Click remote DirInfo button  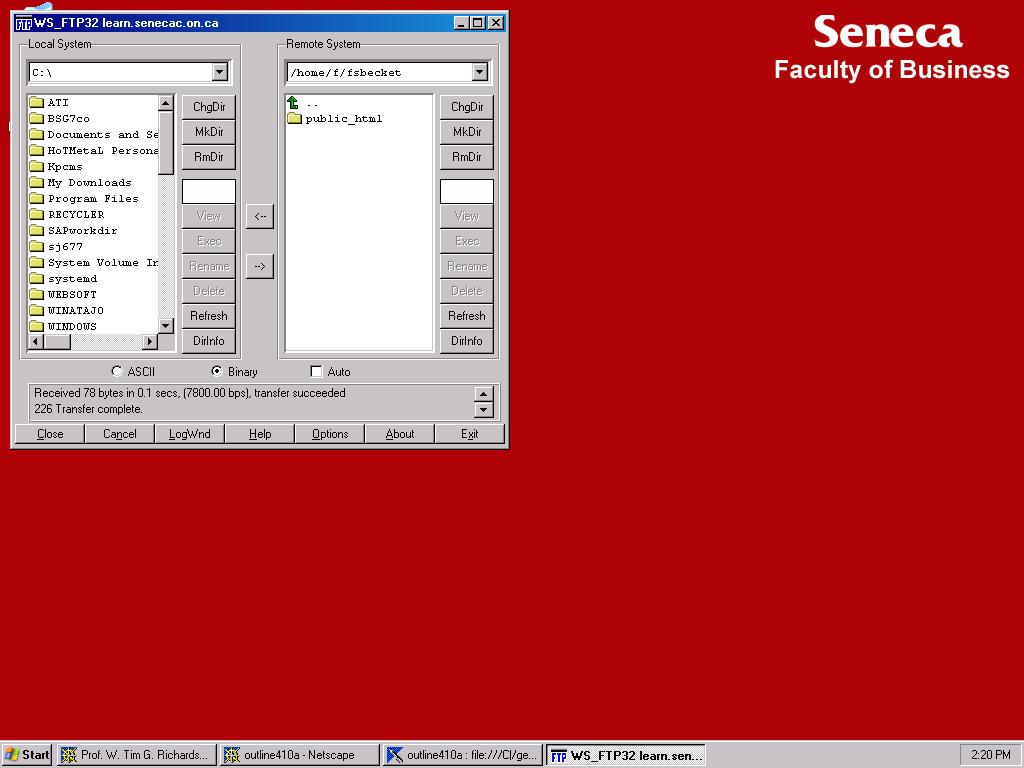(467, 341)
